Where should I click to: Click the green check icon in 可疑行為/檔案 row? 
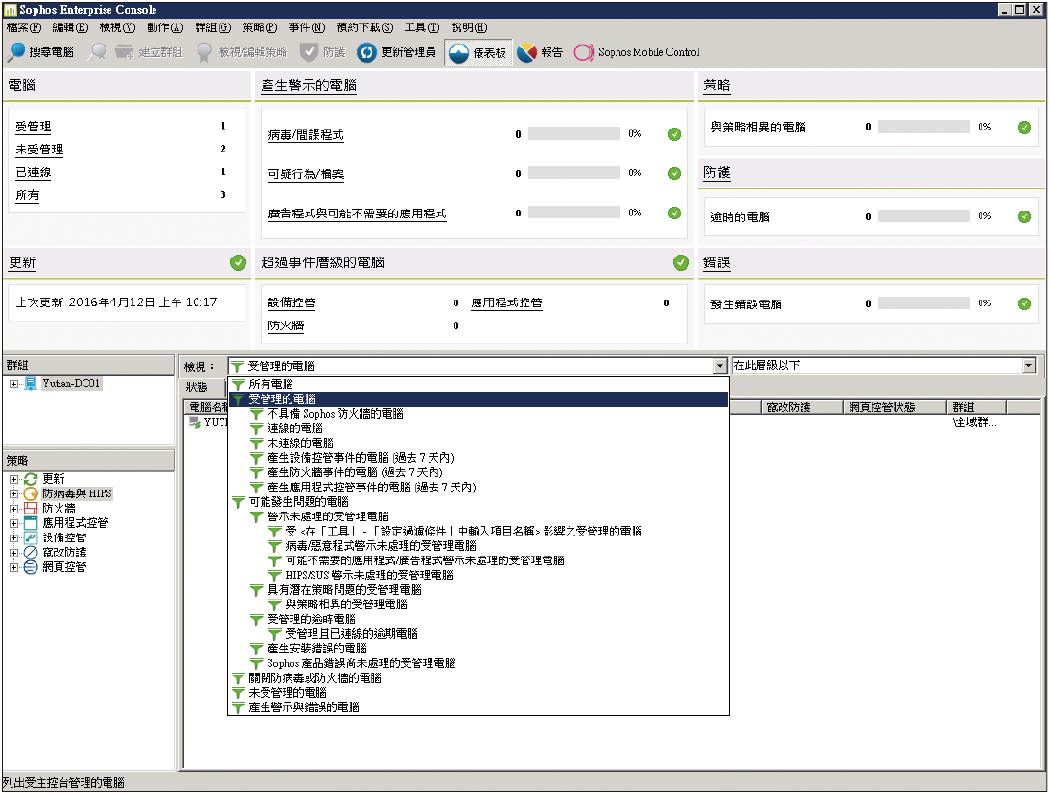674,174
